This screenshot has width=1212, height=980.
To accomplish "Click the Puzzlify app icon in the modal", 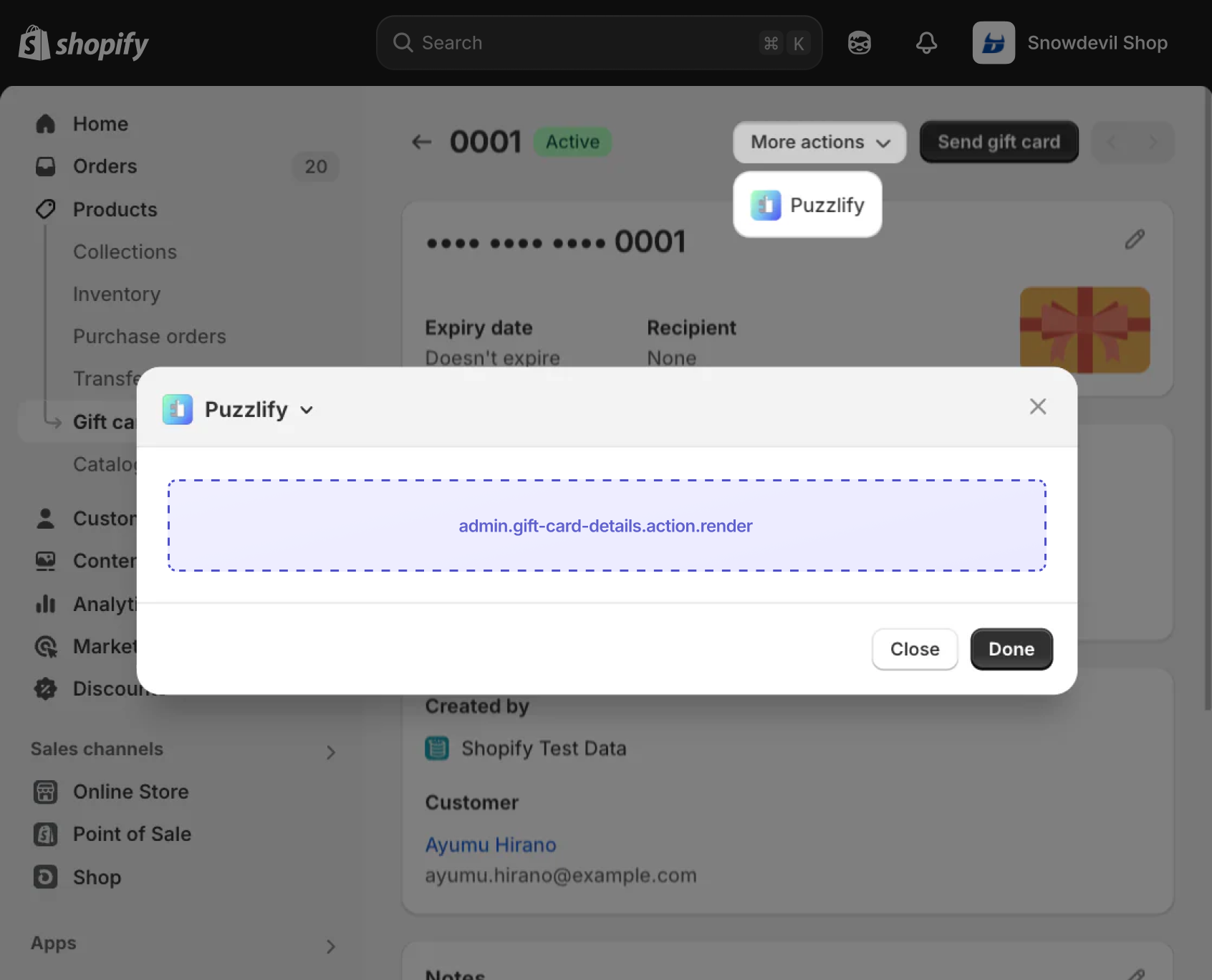I will pyautogui.click(x=178, y=410).
